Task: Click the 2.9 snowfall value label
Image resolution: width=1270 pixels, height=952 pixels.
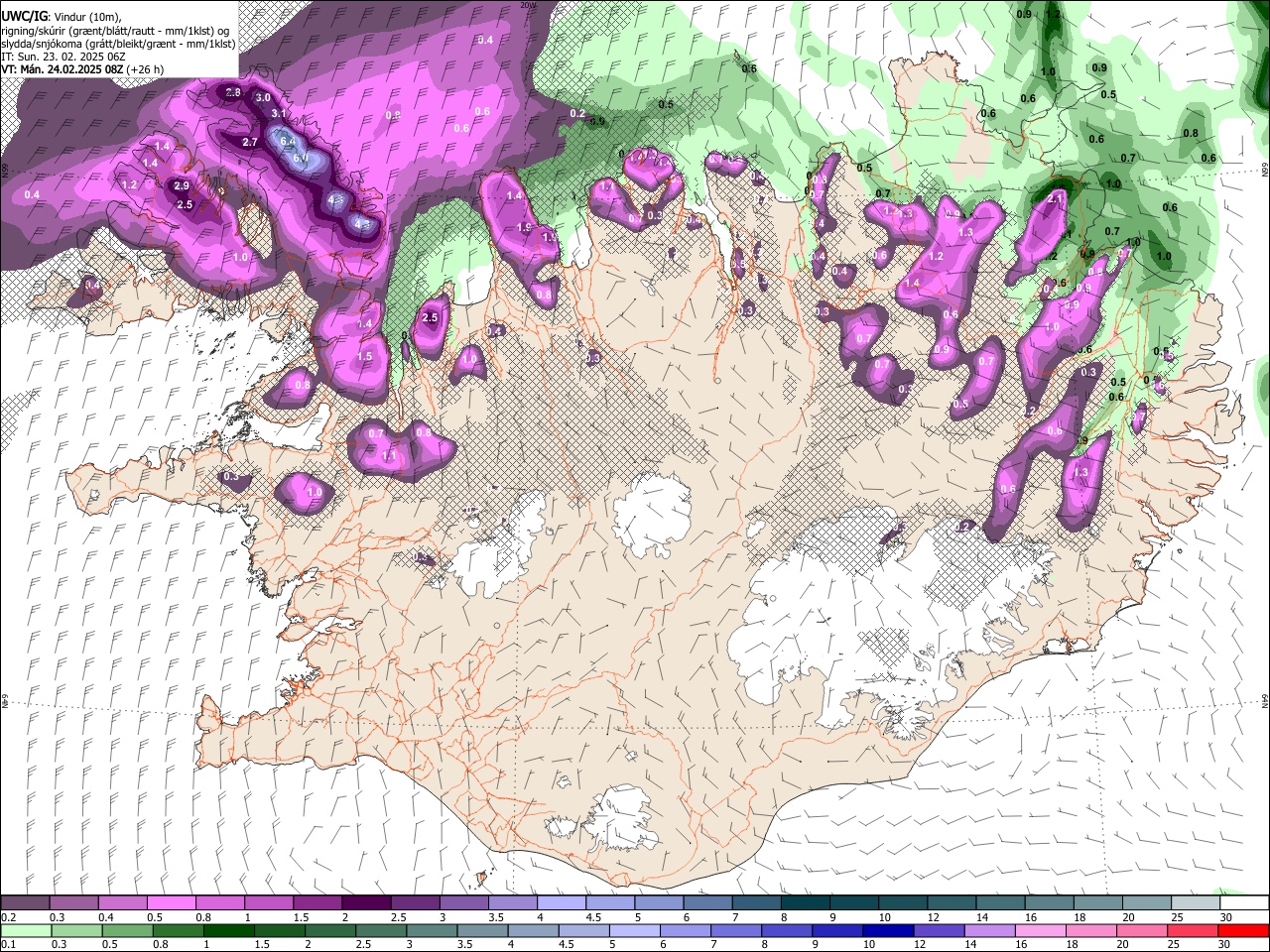Action: [181, 185]
